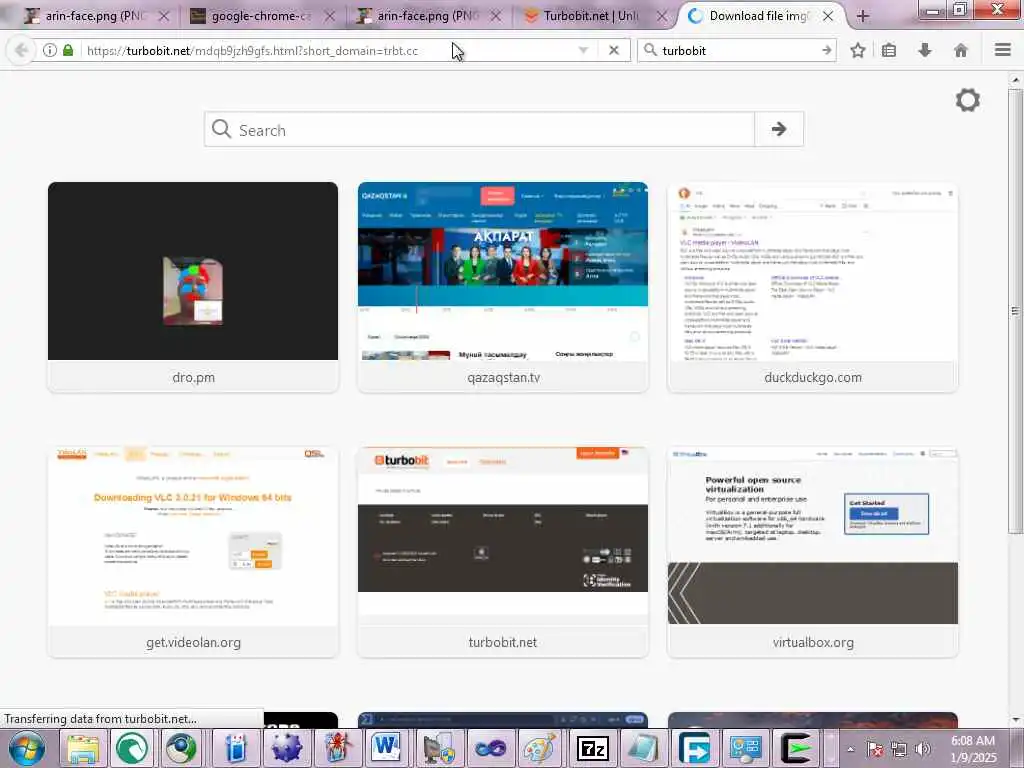Open the notepad taskbar icon
The image size is (1024, 768).
pyautogui.click(x=643, y=748)
